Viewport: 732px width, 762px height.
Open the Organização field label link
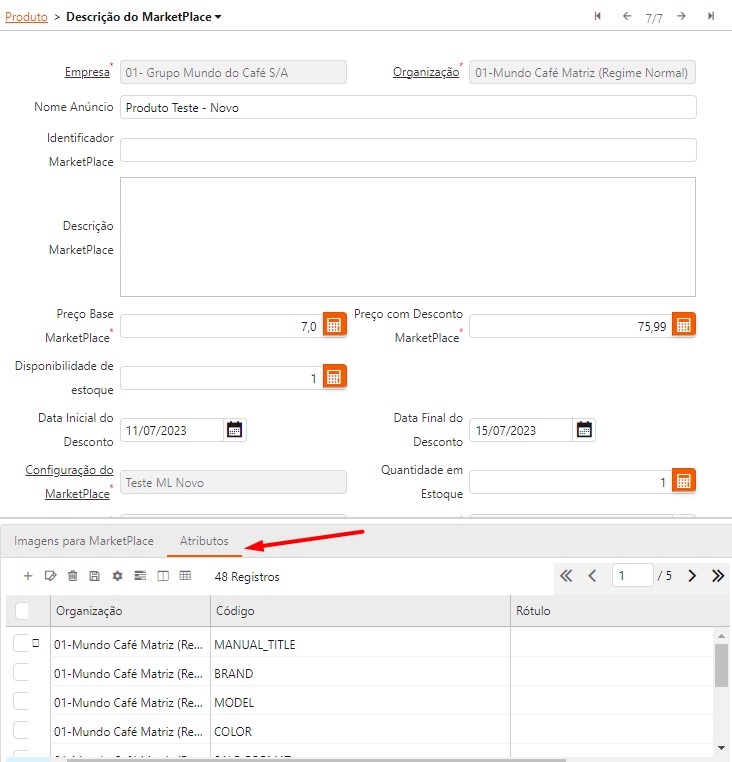[x=425, y=72]
